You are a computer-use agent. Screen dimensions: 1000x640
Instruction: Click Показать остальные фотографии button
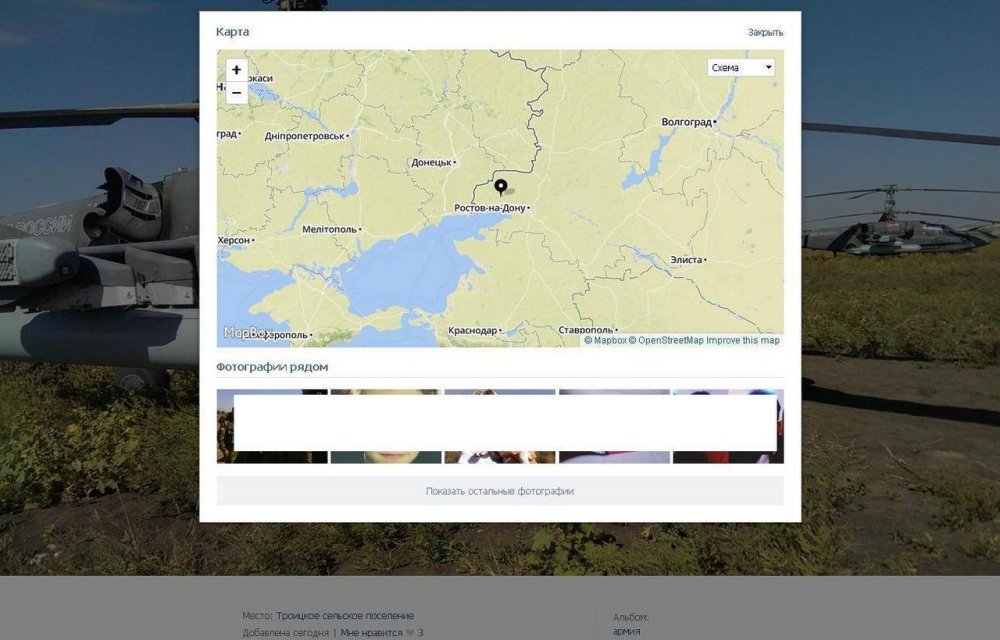tap(500, 491)
